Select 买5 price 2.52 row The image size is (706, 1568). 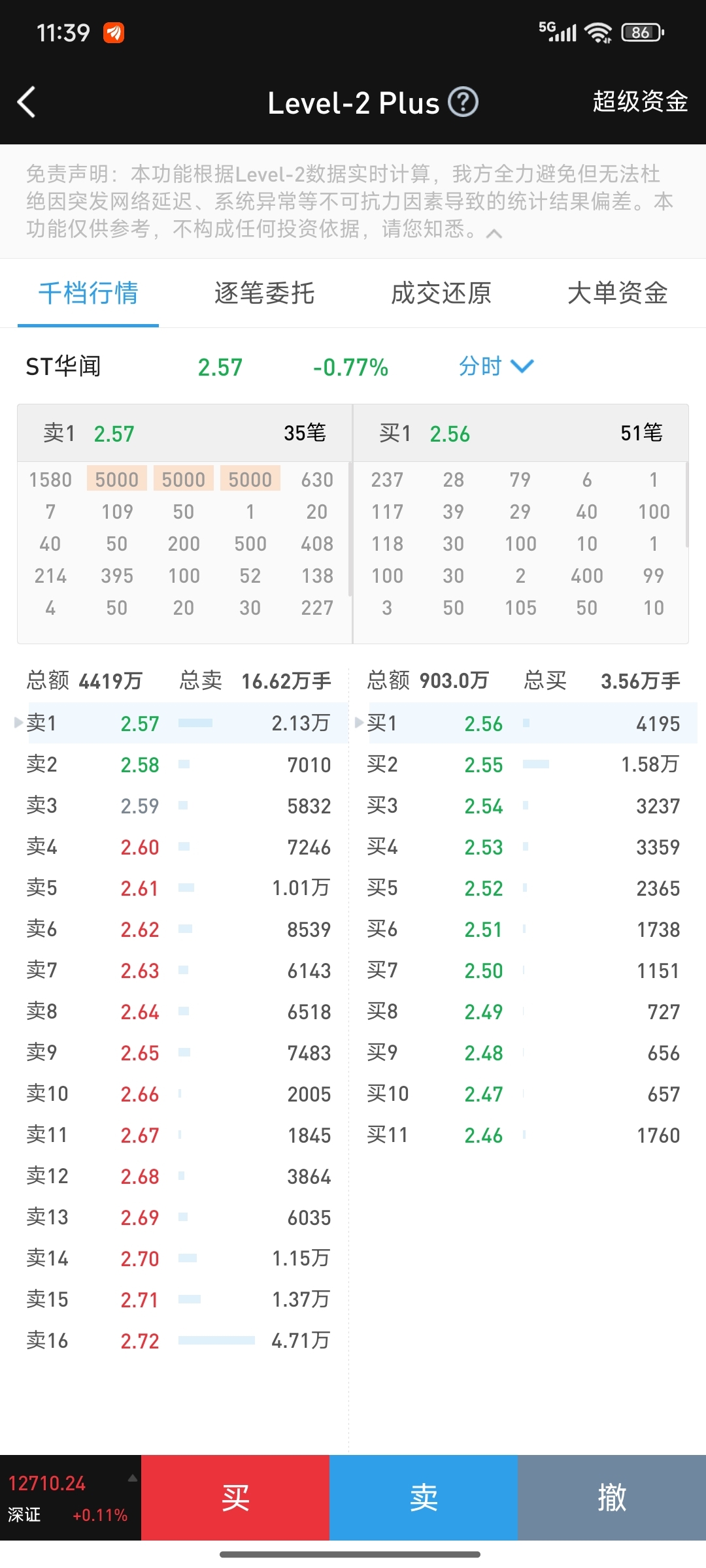pyautogui.click(x=524, y=887)
